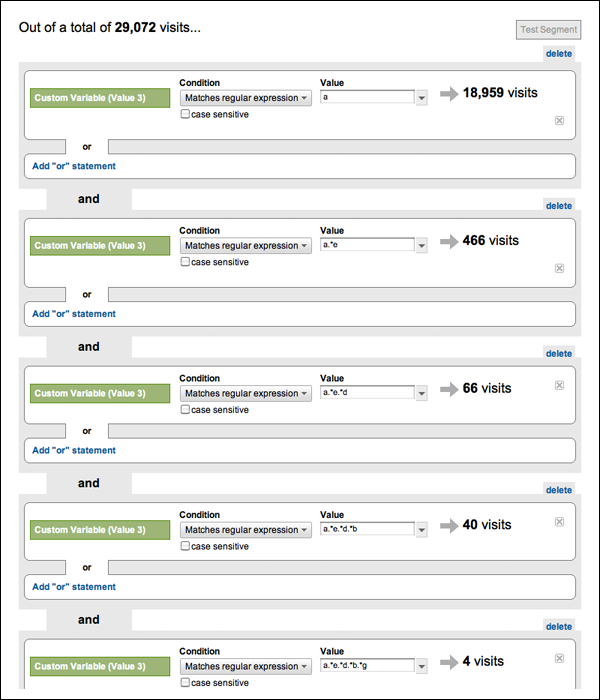Remove the 4 visits condition with X icon
600x700 pixels.
coord(559,658)
